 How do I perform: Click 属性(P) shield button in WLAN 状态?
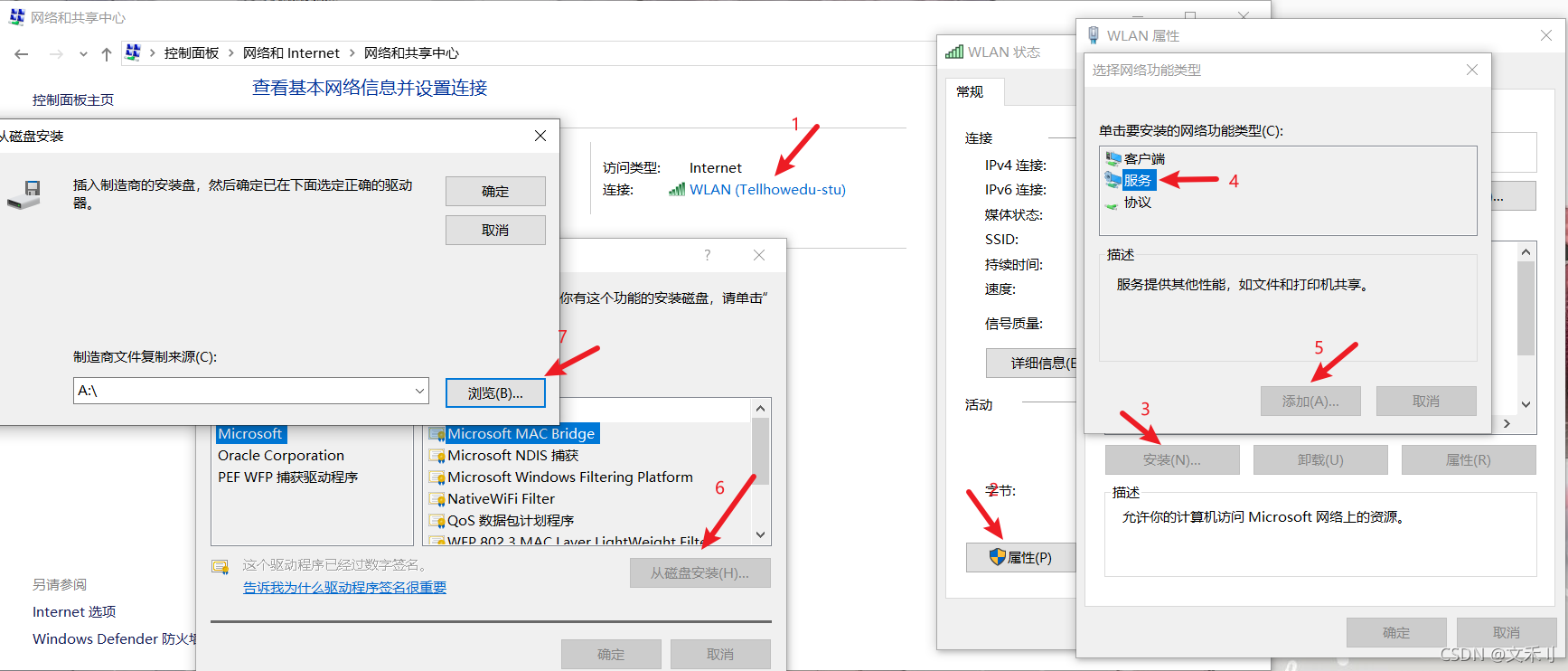pyautogui.click(x=1020, y=558)
